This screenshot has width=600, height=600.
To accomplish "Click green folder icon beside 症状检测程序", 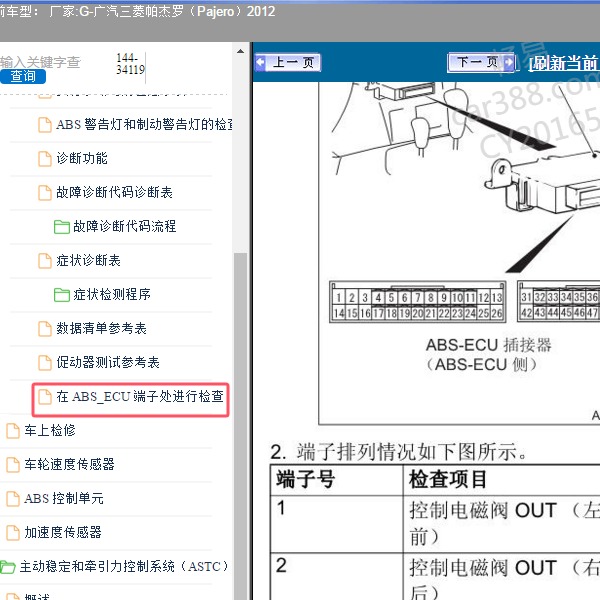I will tap(62, 295).
